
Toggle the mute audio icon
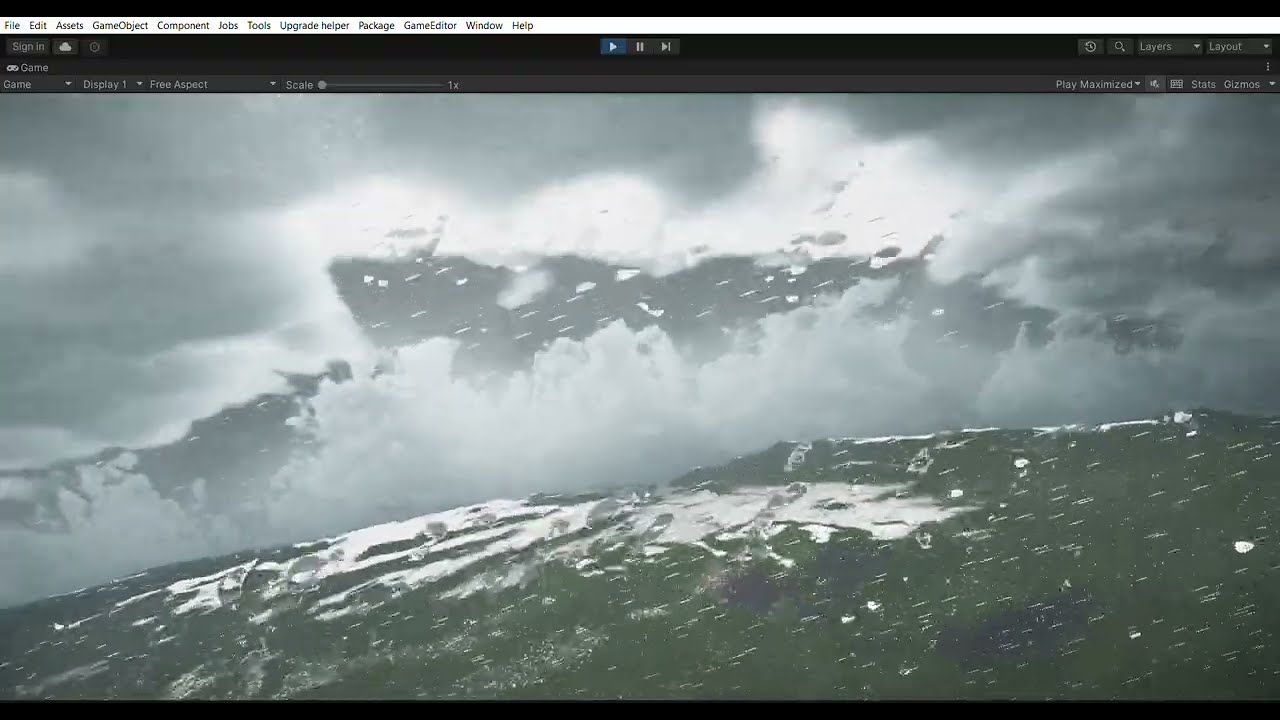(1154, 85)
